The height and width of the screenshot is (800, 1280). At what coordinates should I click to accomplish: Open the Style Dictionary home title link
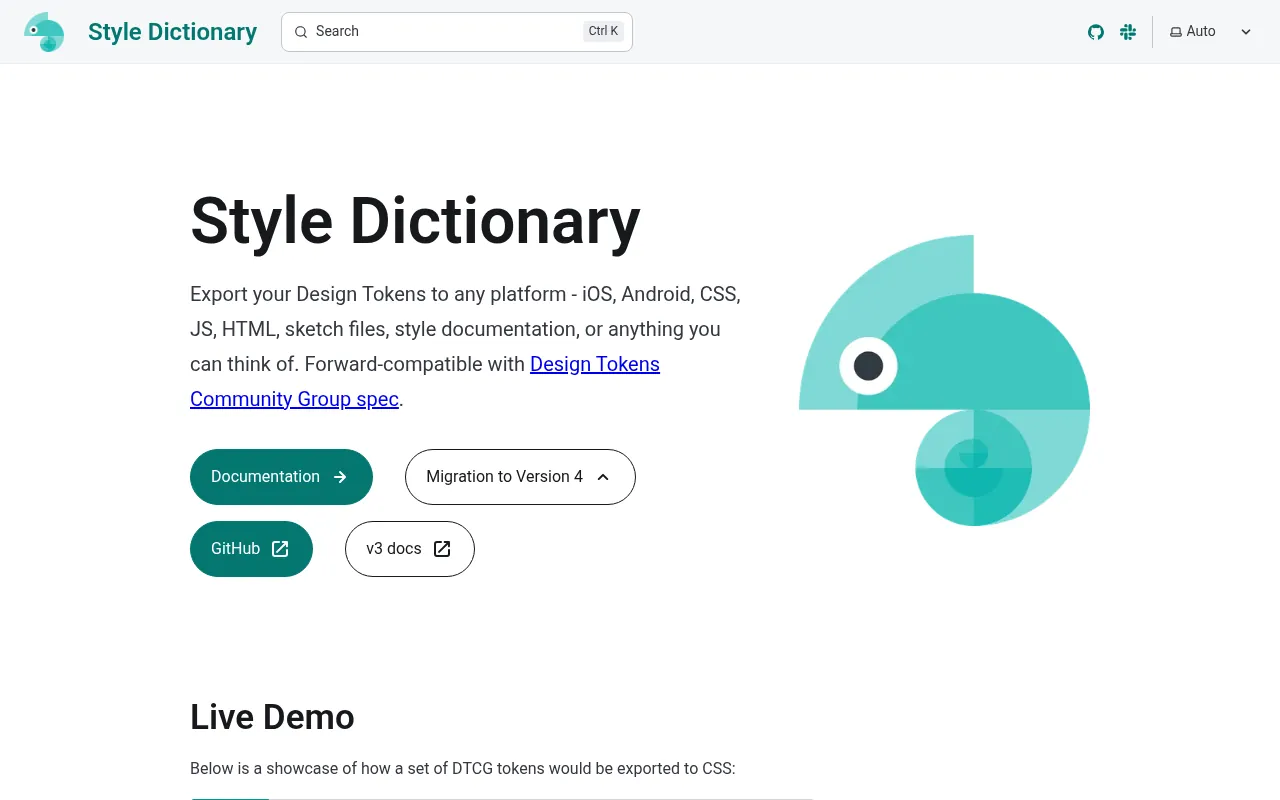pos(172,32)
